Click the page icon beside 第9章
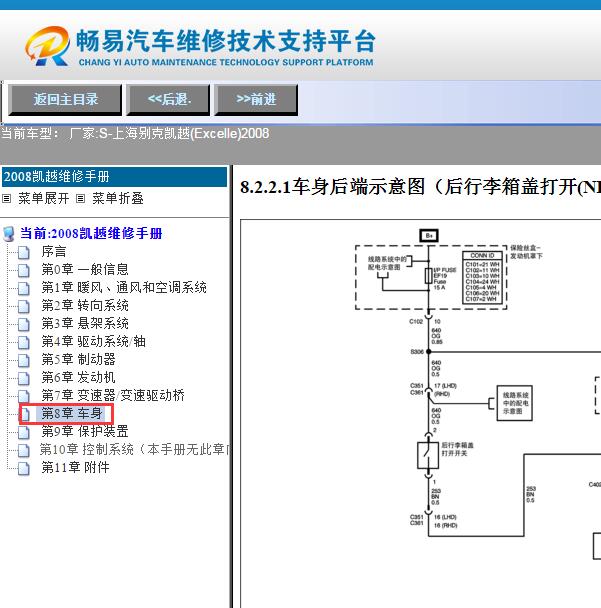The width and height of the screenshot is (601, 608). pos(24,432)
